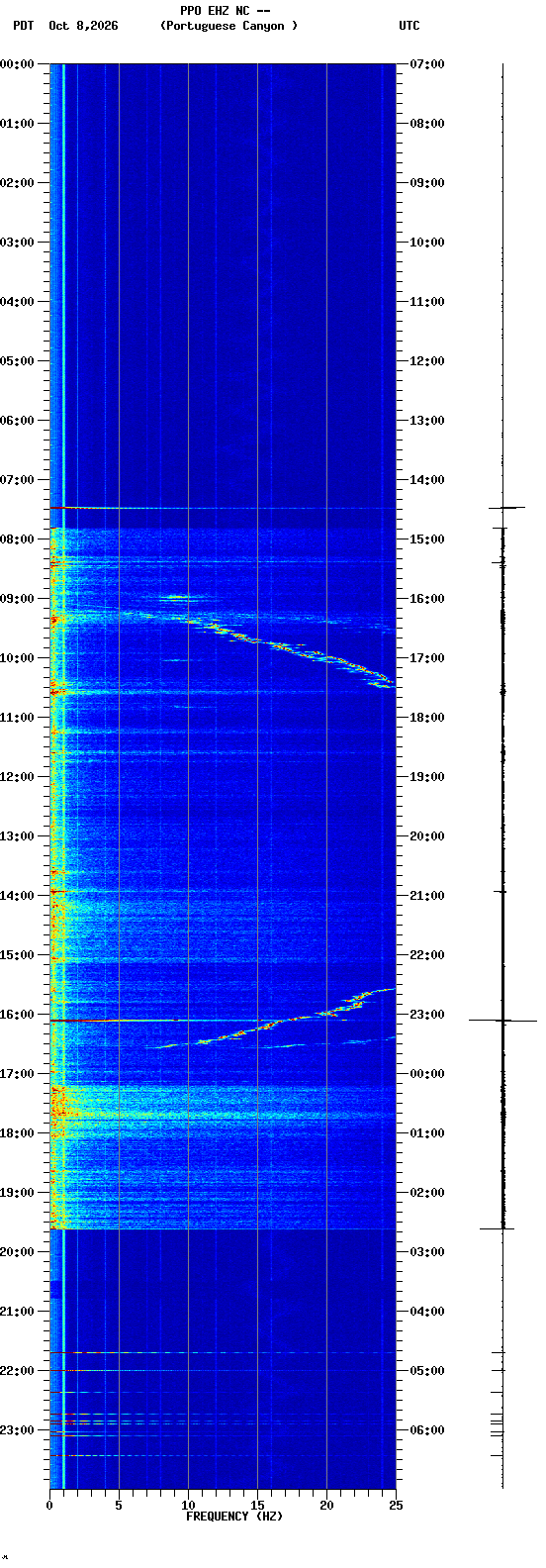The image size is (546, 1568).
Task: Click the PDT '23:00' time label
Action: pyautogui.click(x=17, y=1430)
